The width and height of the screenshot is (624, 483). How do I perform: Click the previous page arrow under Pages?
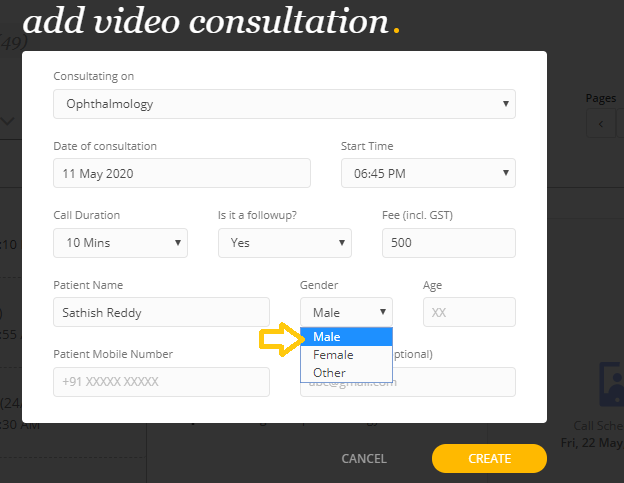click(600, 124)
